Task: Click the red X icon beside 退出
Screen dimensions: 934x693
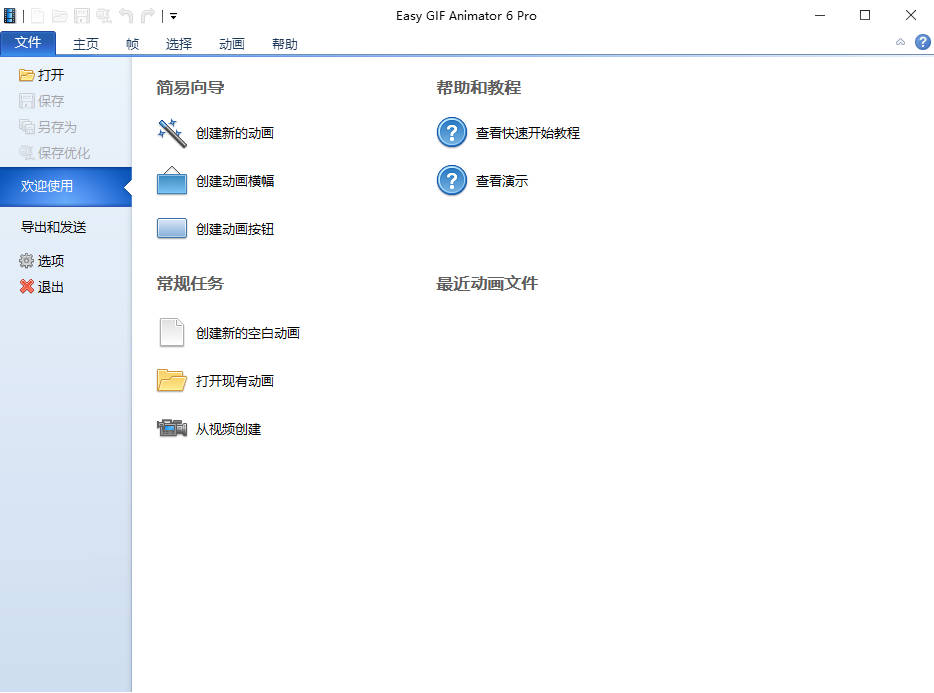Action: pos(26,287)
